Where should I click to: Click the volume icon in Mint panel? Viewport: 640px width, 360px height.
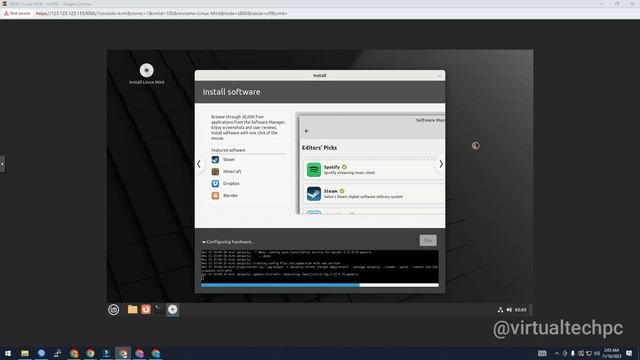point(509,310)
